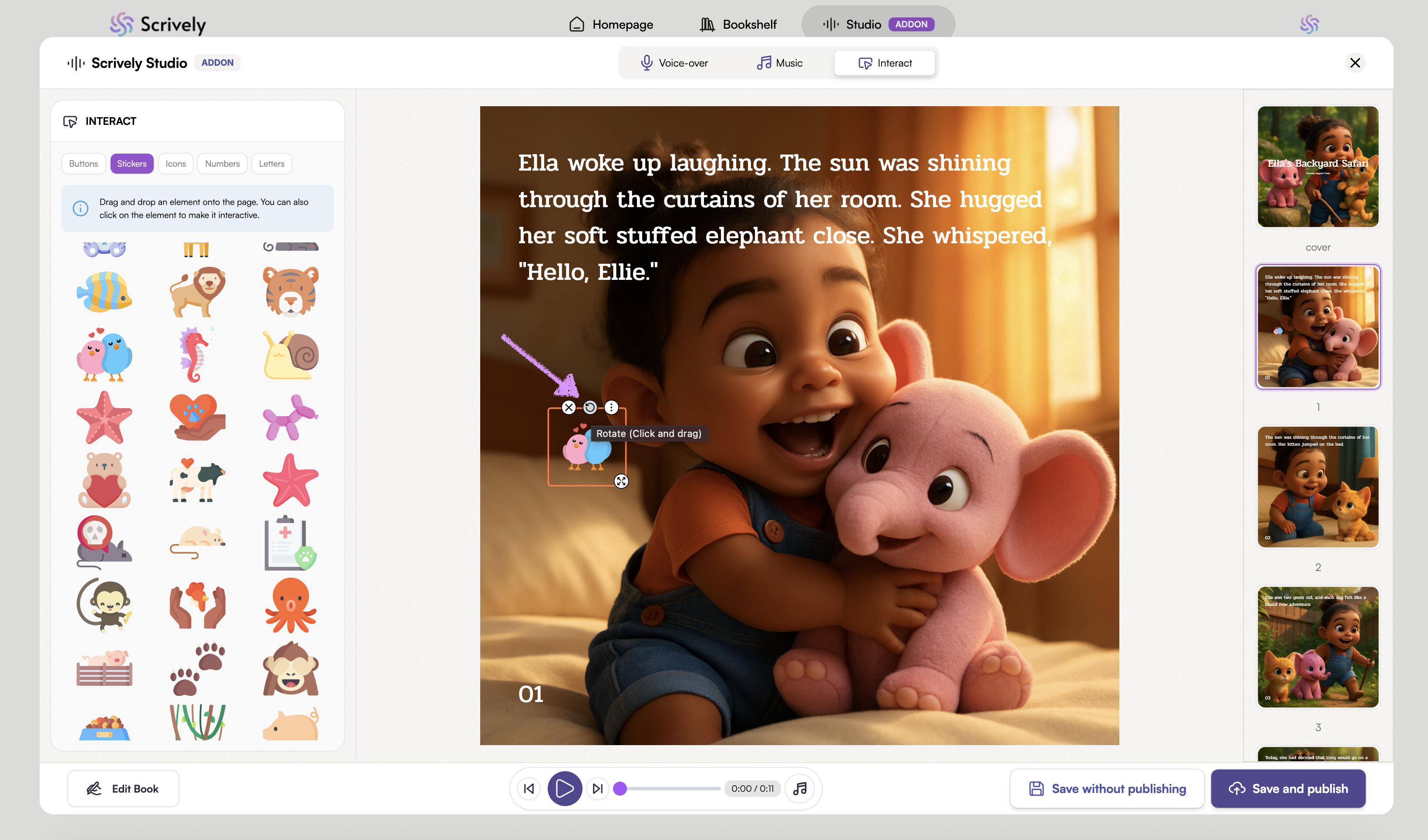Image resolution: width=1428 pixels, height=840 pixels.
Task: Click the rotate handle on the sticker
Action: point(590,407)
